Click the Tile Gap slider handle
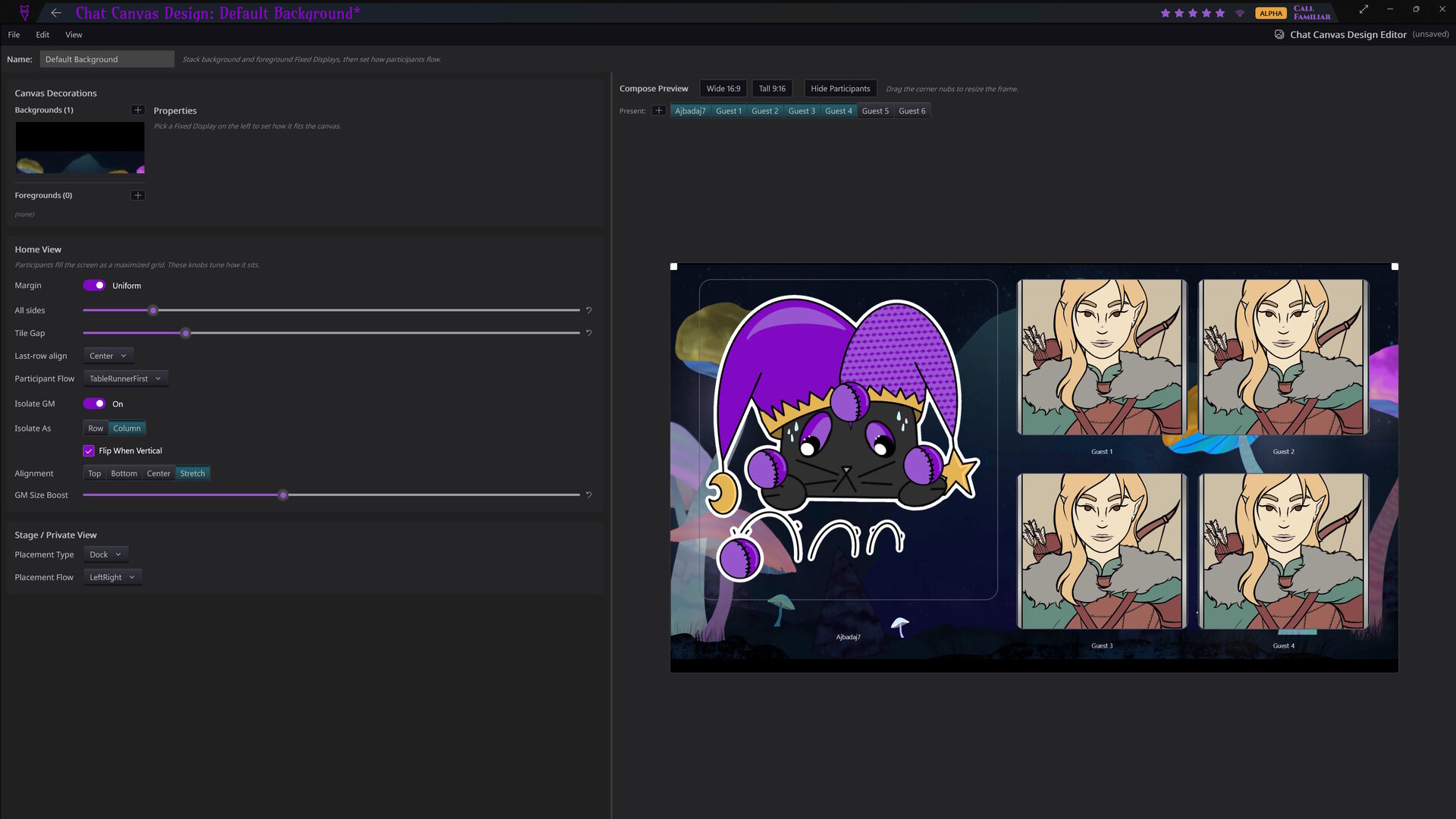The width and height of the screenshot is (1456, 819). 186,333
